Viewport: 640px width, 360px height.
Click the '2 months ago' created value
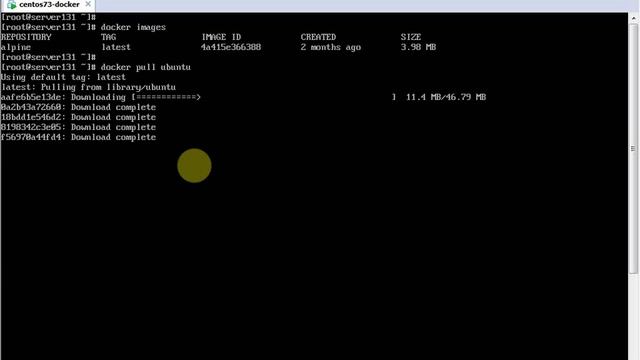[x=331, y=47]
